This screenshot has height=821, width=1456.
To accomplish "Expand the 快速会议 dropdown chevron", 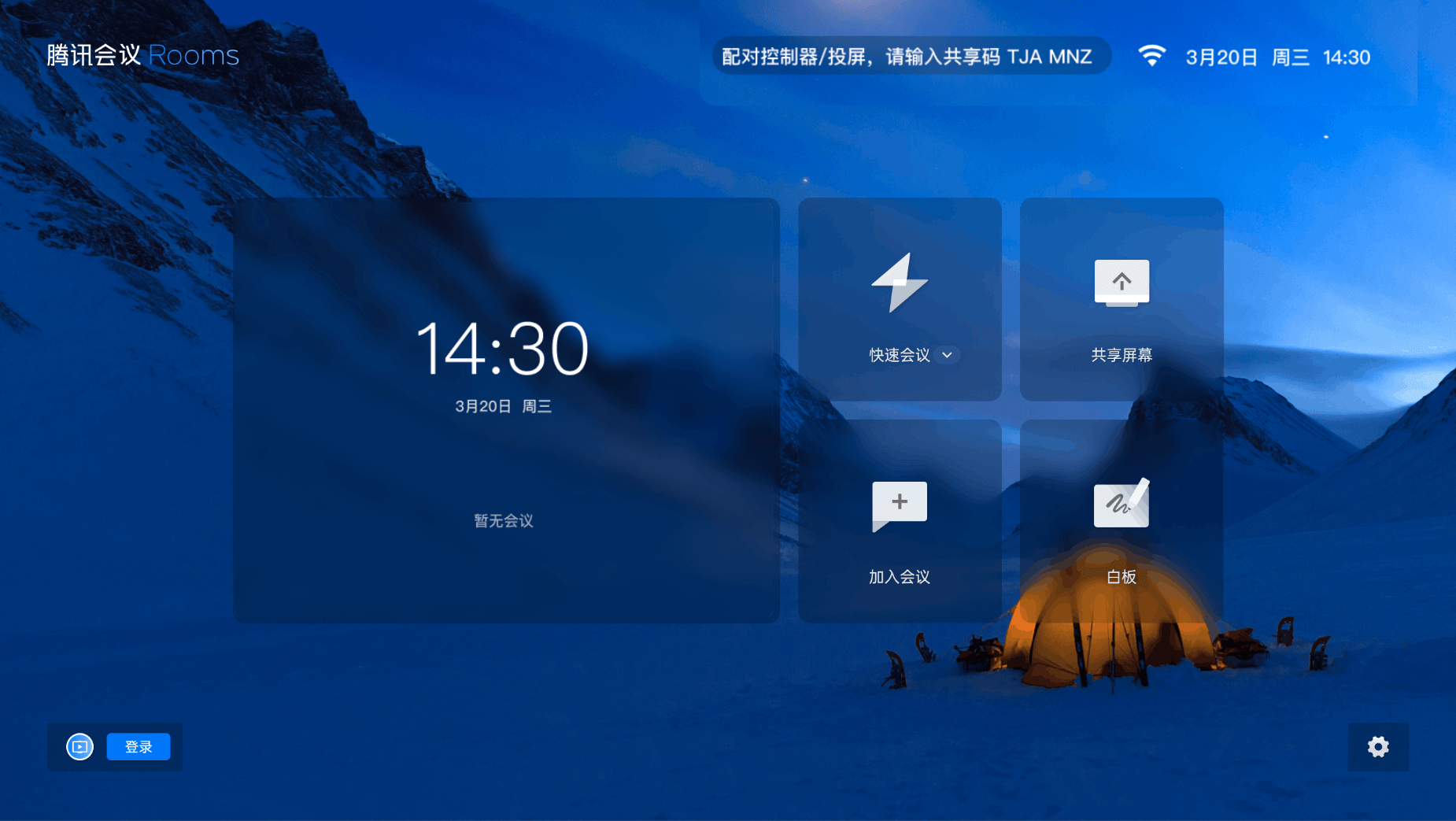I will click(948, 355).
